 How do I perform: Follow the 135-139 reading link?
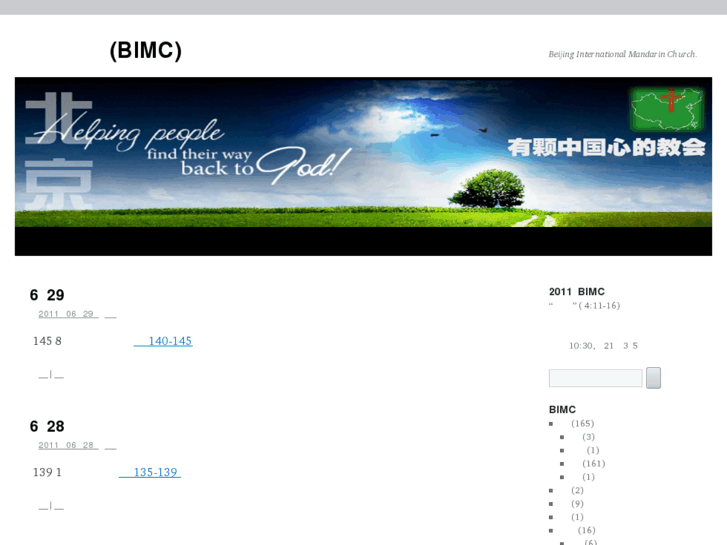point(150,472)
